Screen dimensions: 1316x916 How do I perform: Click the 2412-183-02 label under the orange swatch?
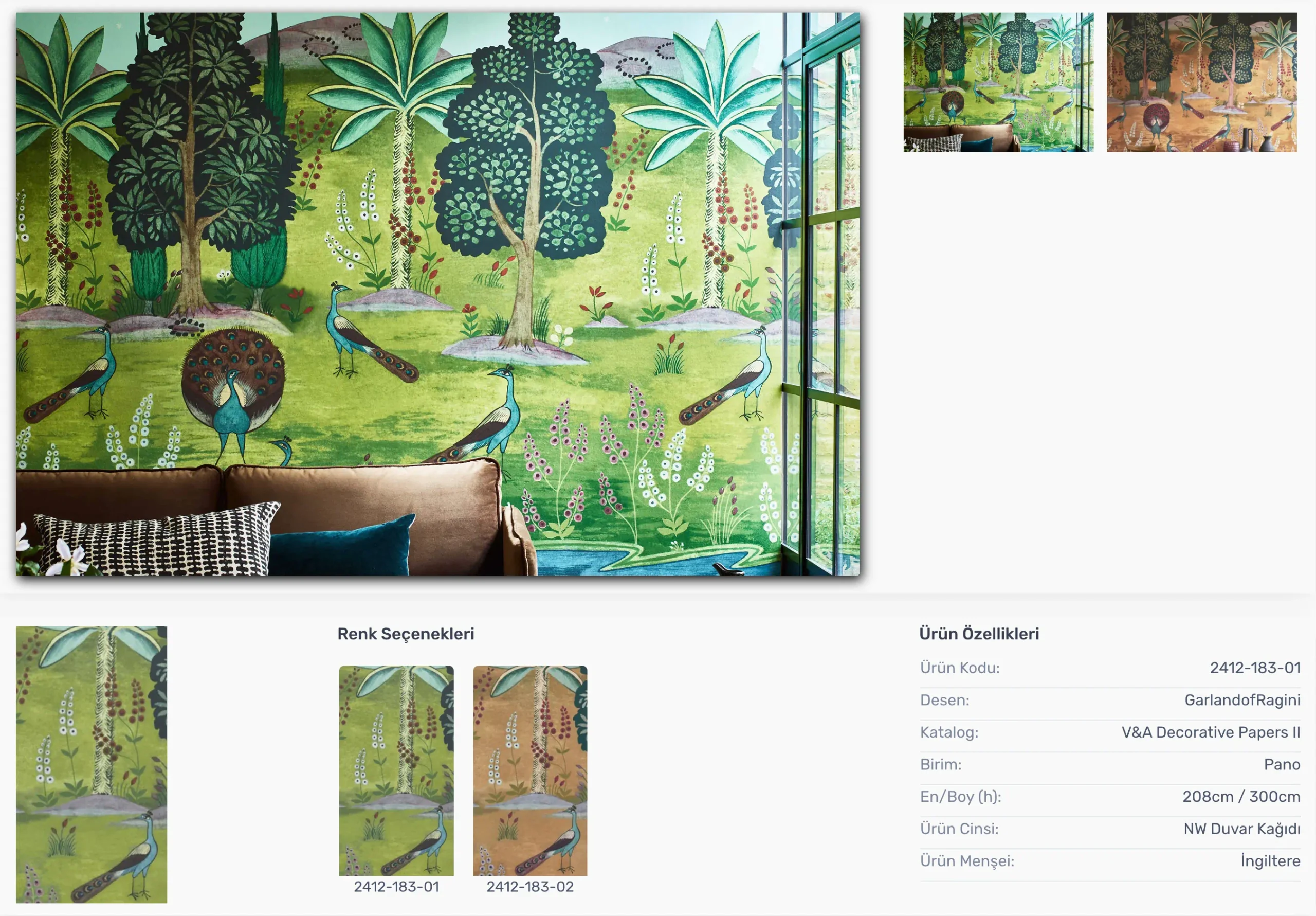click(x=530, y=887)
